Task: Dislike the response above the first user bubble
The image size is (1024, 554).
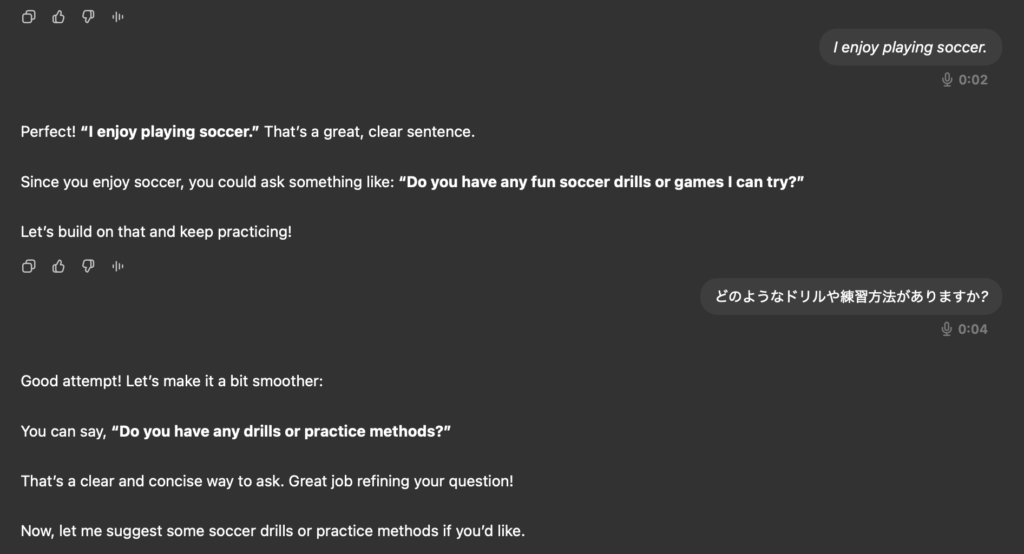Action: pyautogui.click(x=88, y=17)
